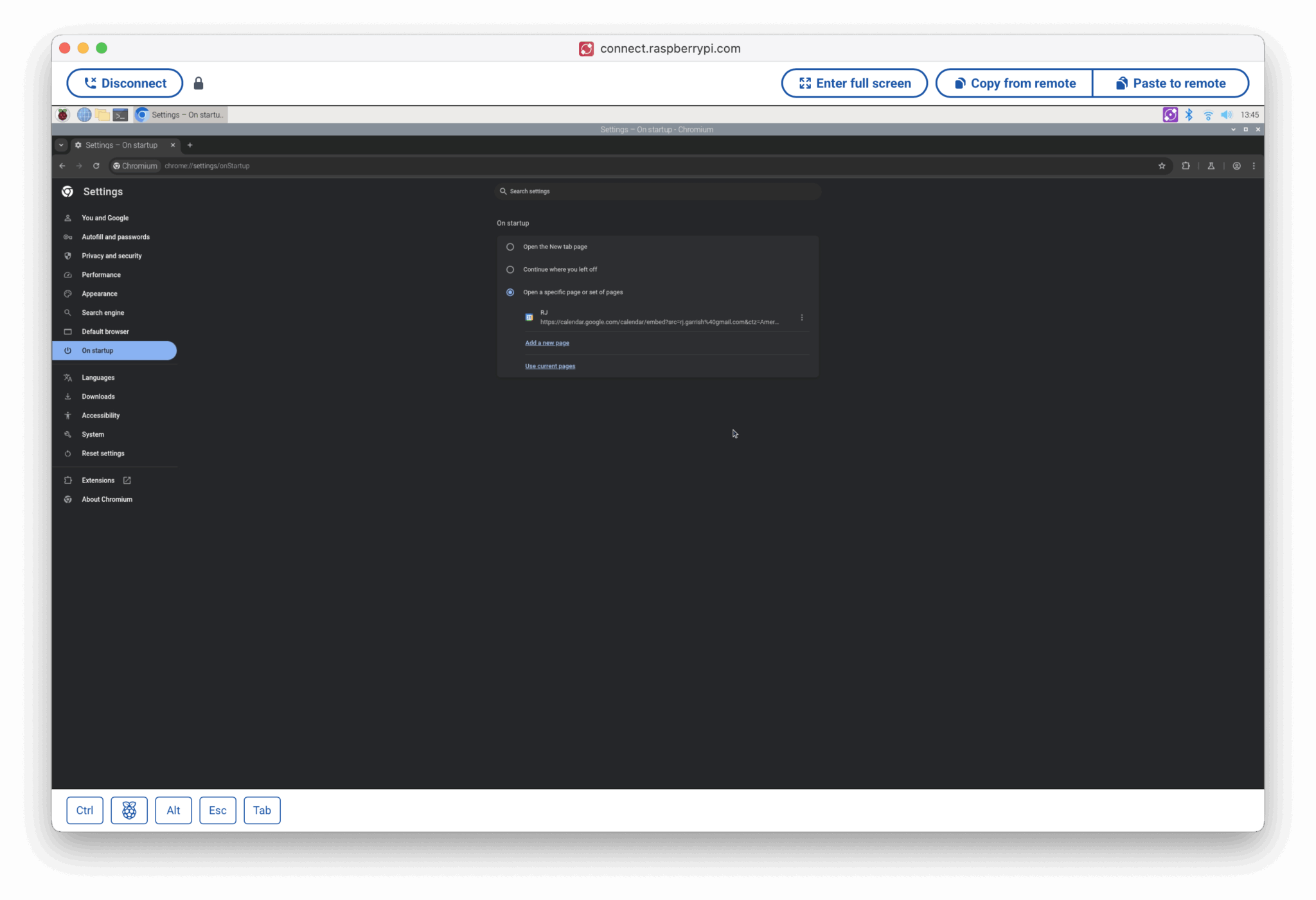Viewport: 1316px width, 900px height.
Task: Launch the terminal from the taskbar
Action: click(120, 114)
